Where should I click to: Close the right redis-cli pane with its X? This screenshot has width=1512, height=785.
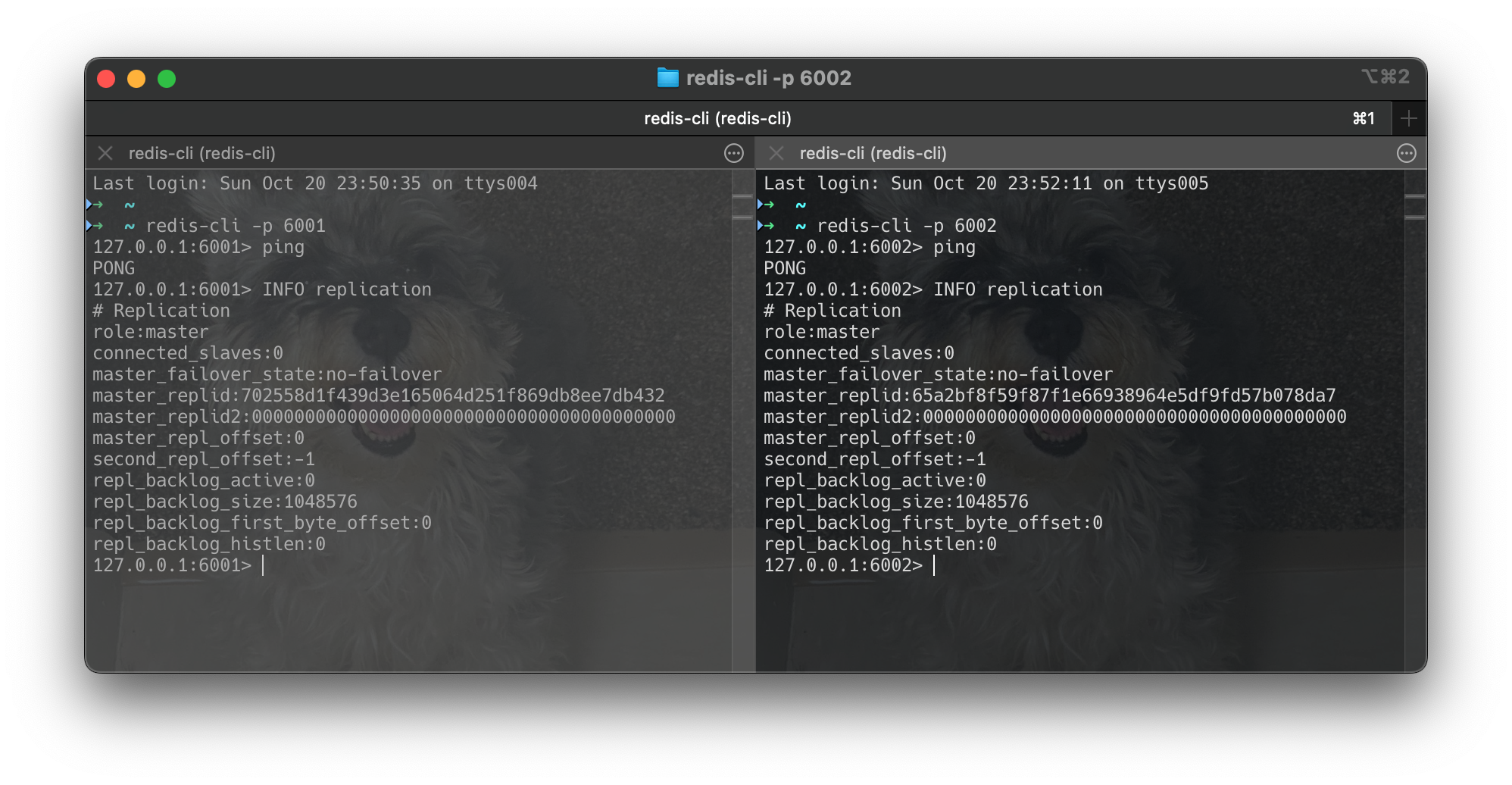click(776, 153)
